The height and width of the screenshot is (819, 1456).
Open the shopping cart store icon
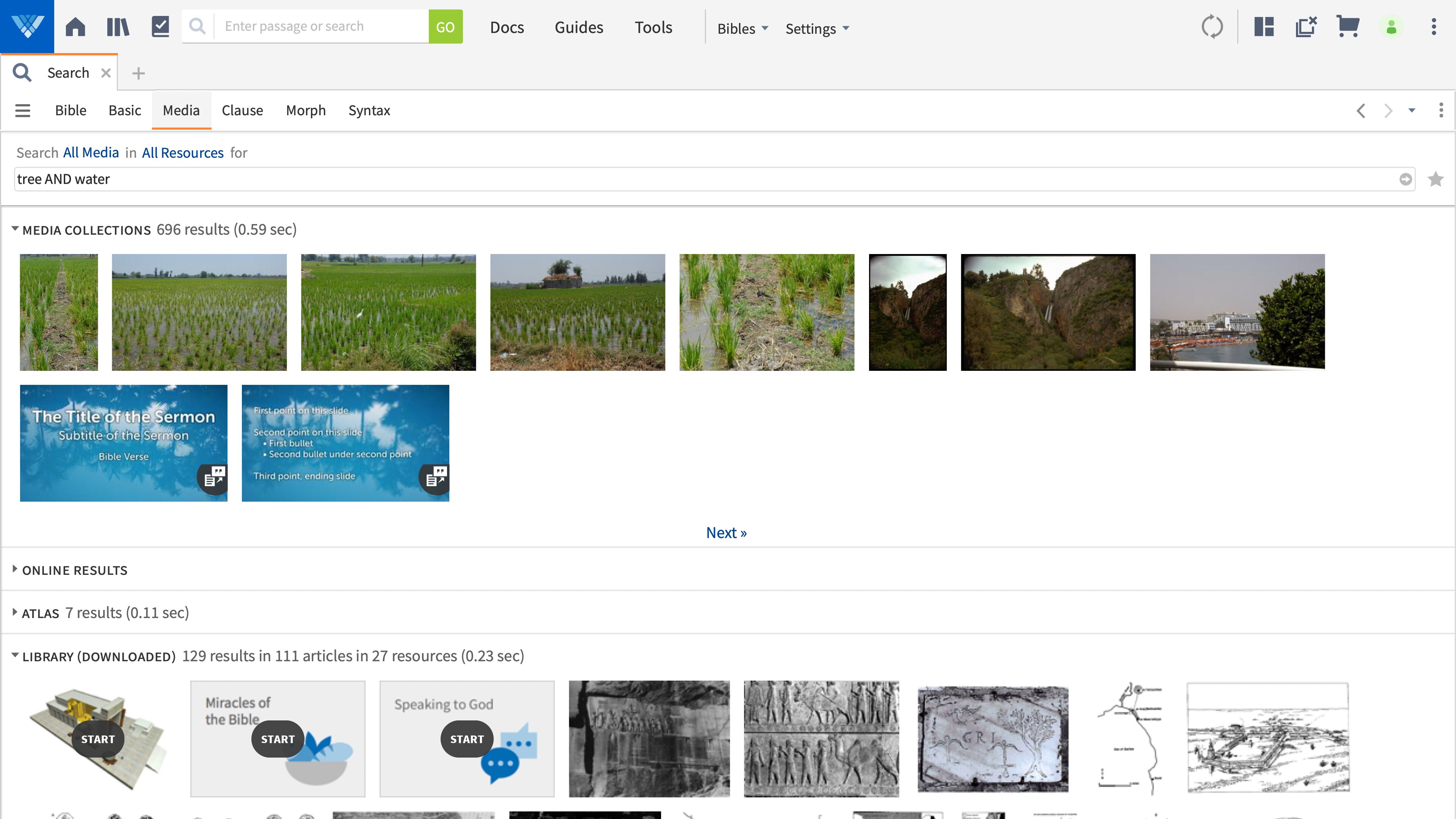pyautogui.click(x=1348, y=27)
